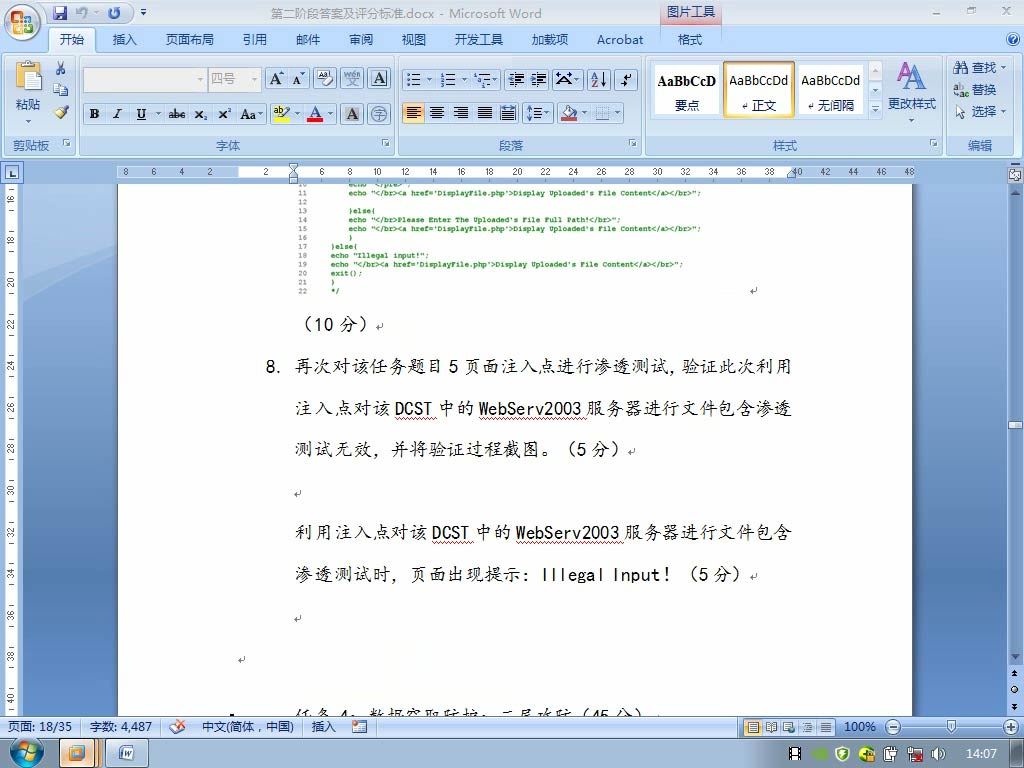The height and width of the screenshot is (768, 1024).
Task: Open highlight color picker arrow
Action: pyautogui.click(x=298, y=114)
